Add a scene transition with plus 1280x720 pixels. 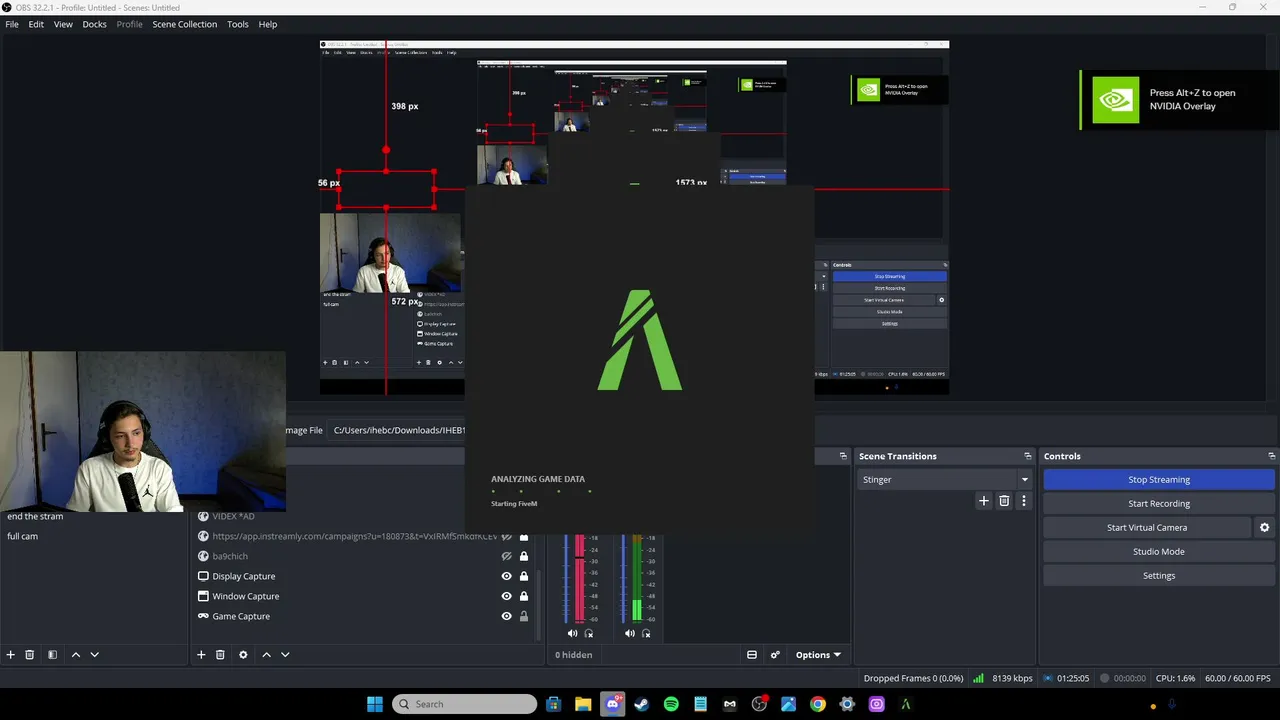click(x=984, y=501)
